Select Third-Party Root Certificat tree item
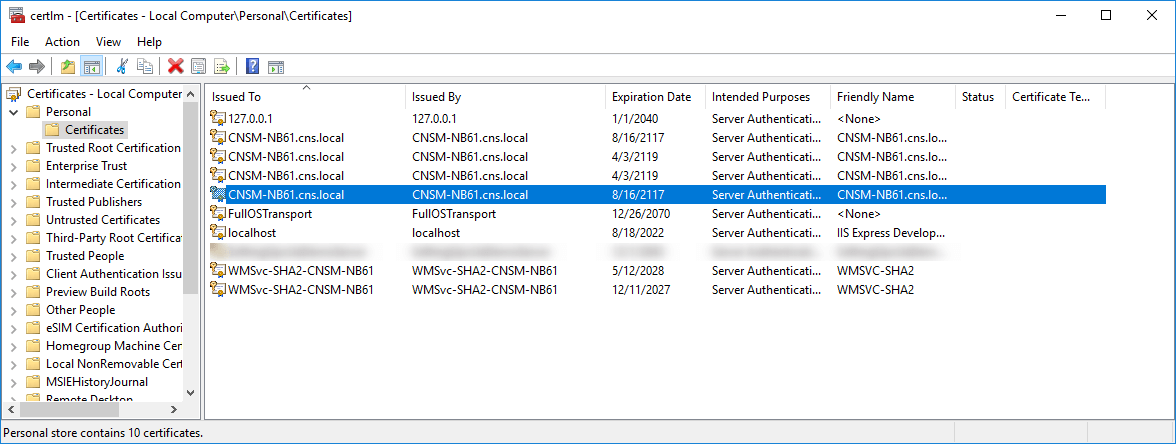 coord(112,238)
